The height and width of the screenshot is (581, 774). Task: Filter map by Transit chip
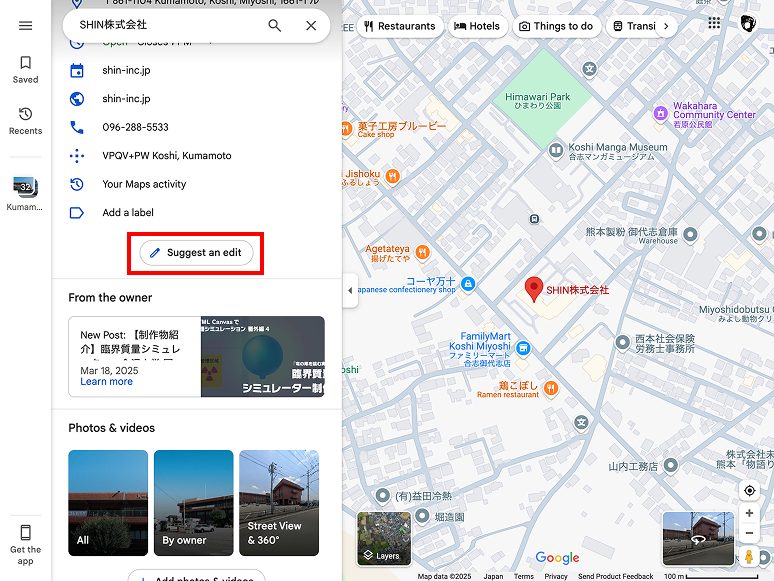coord(634,26)
